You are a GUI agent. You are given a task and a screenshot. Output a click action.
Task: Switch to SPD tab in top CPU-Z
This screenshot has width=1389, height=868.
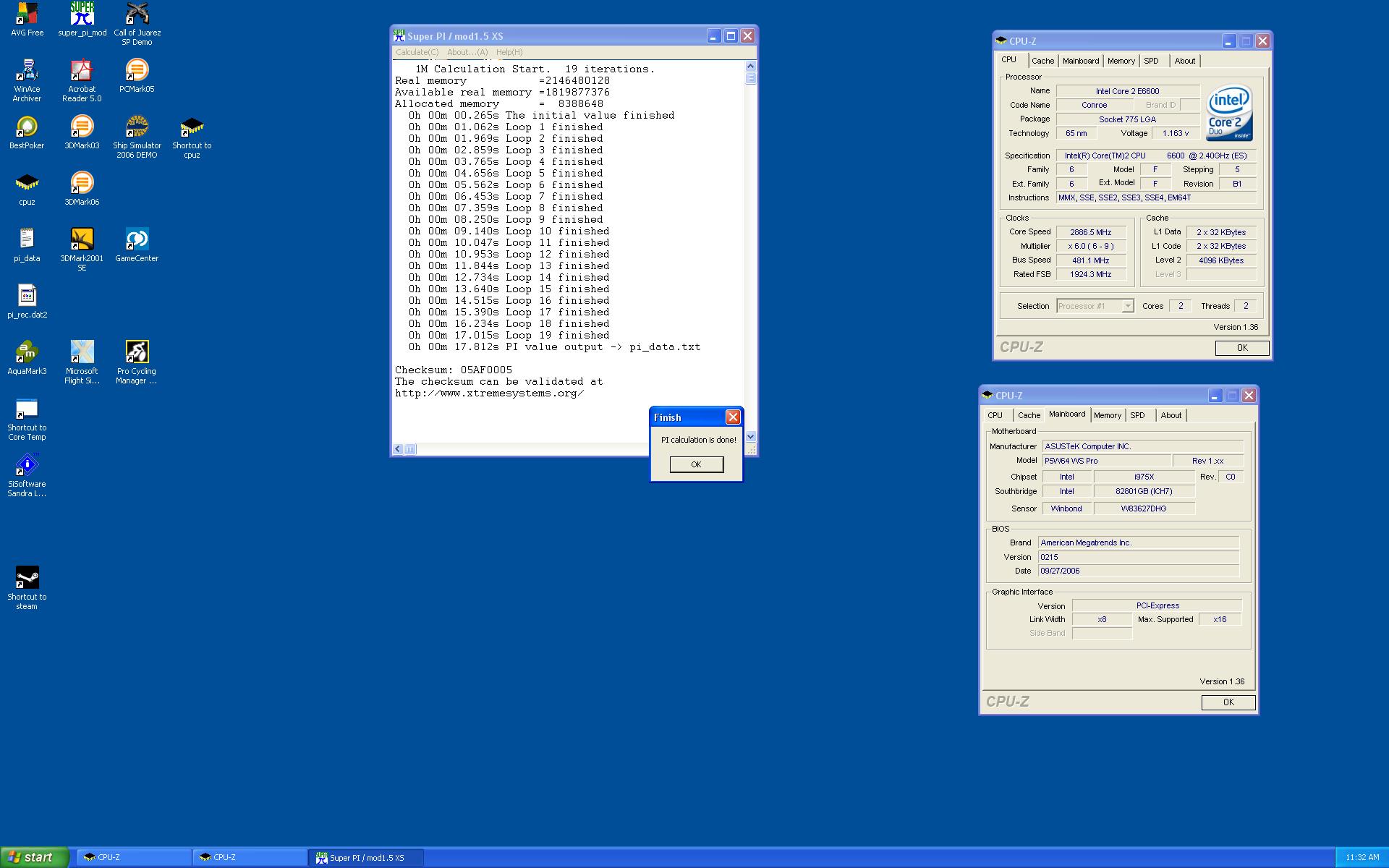1151,61
